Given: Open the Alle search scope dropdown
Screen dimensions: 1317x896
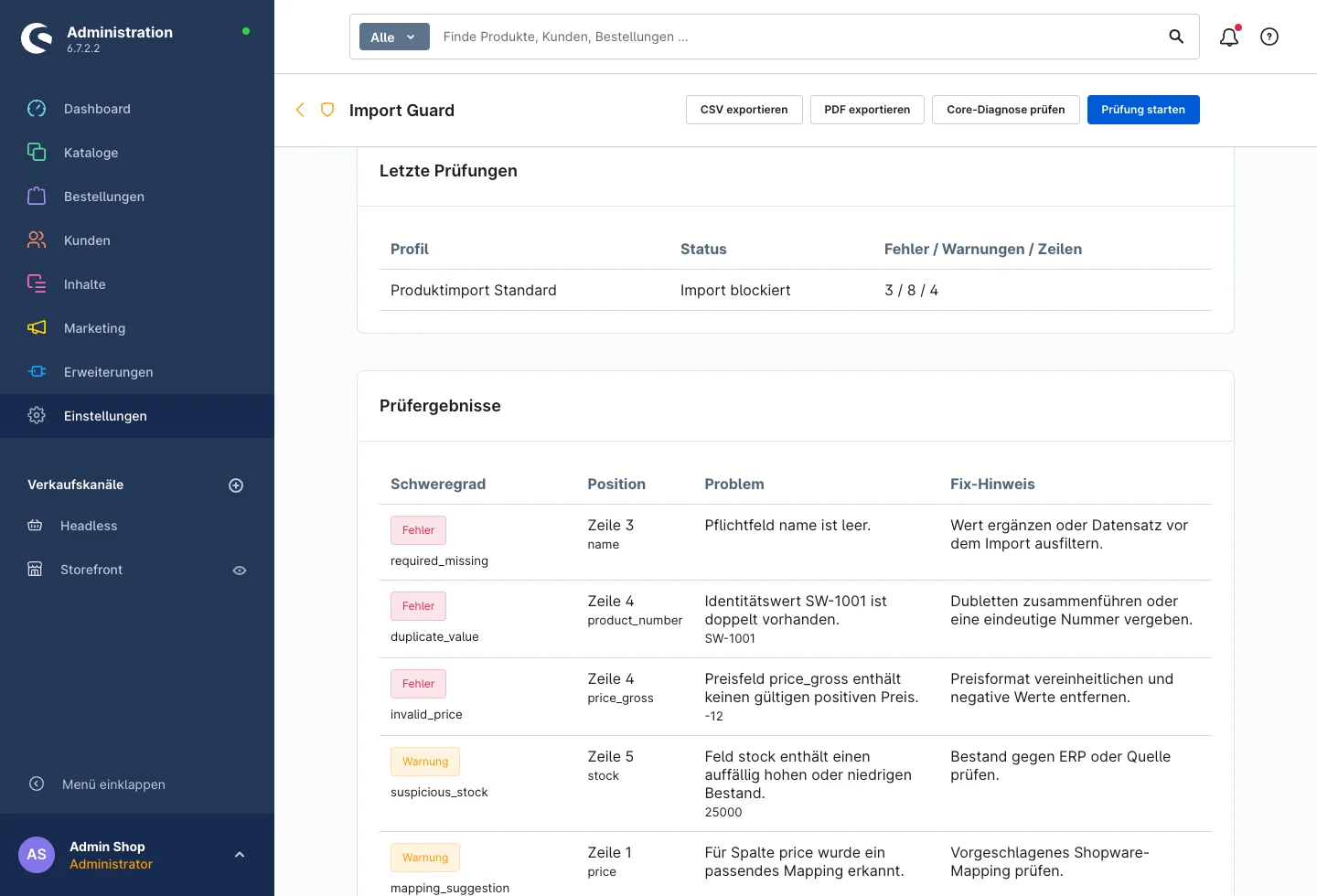Looking at the screenshot, I should (x=394, y=37).
